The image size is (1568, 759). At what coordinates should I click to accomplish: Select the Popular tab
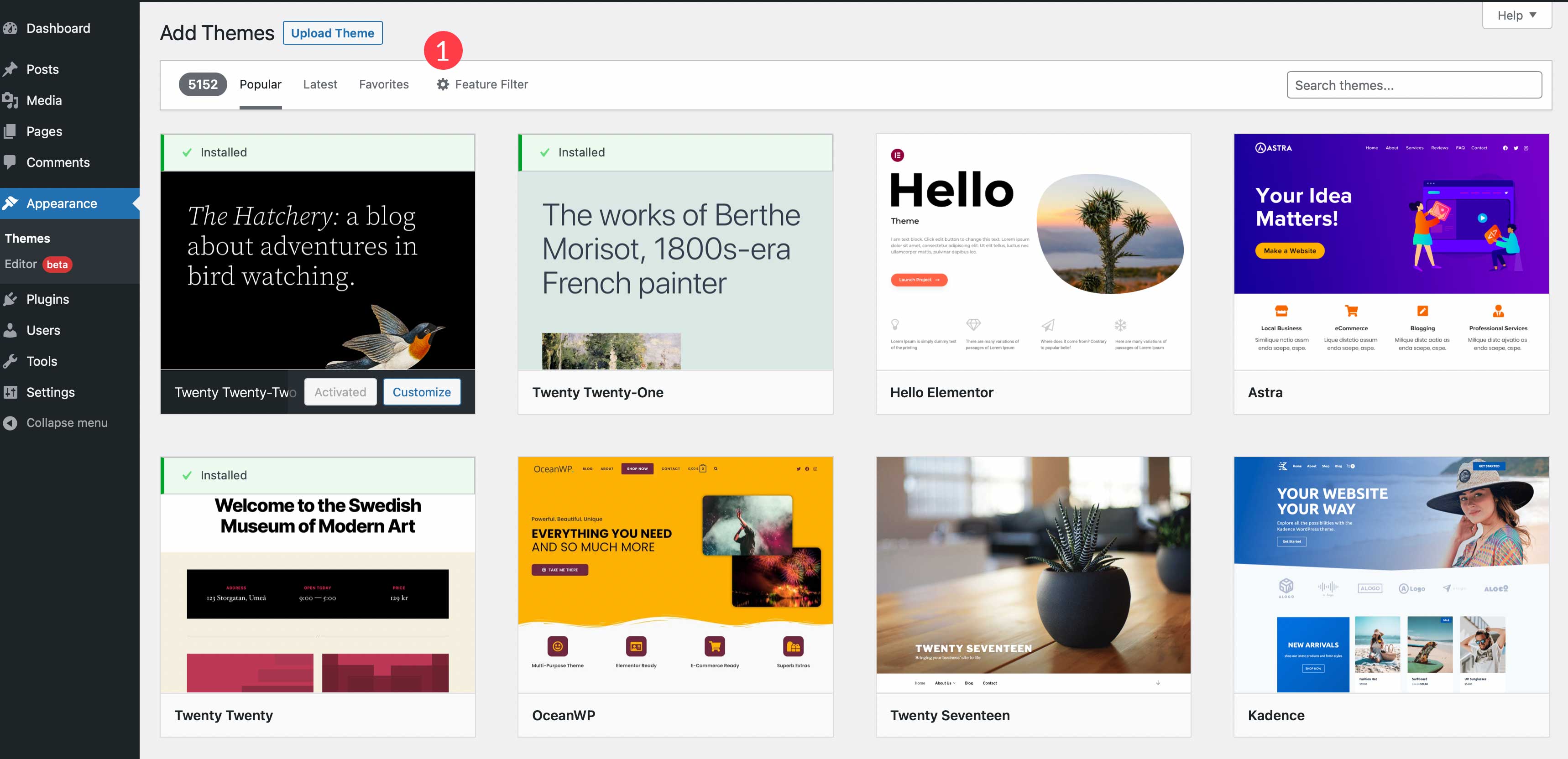pyautogui.click(x=261, y=84)
